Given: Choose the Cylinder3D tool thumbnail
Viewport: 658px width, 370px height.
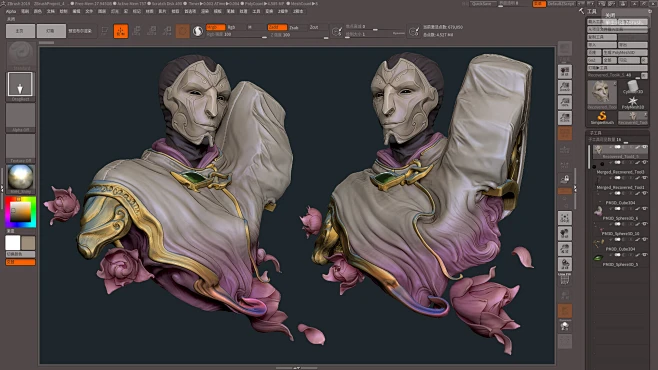Looking at the screenshot, I should [x=633, y=87].
